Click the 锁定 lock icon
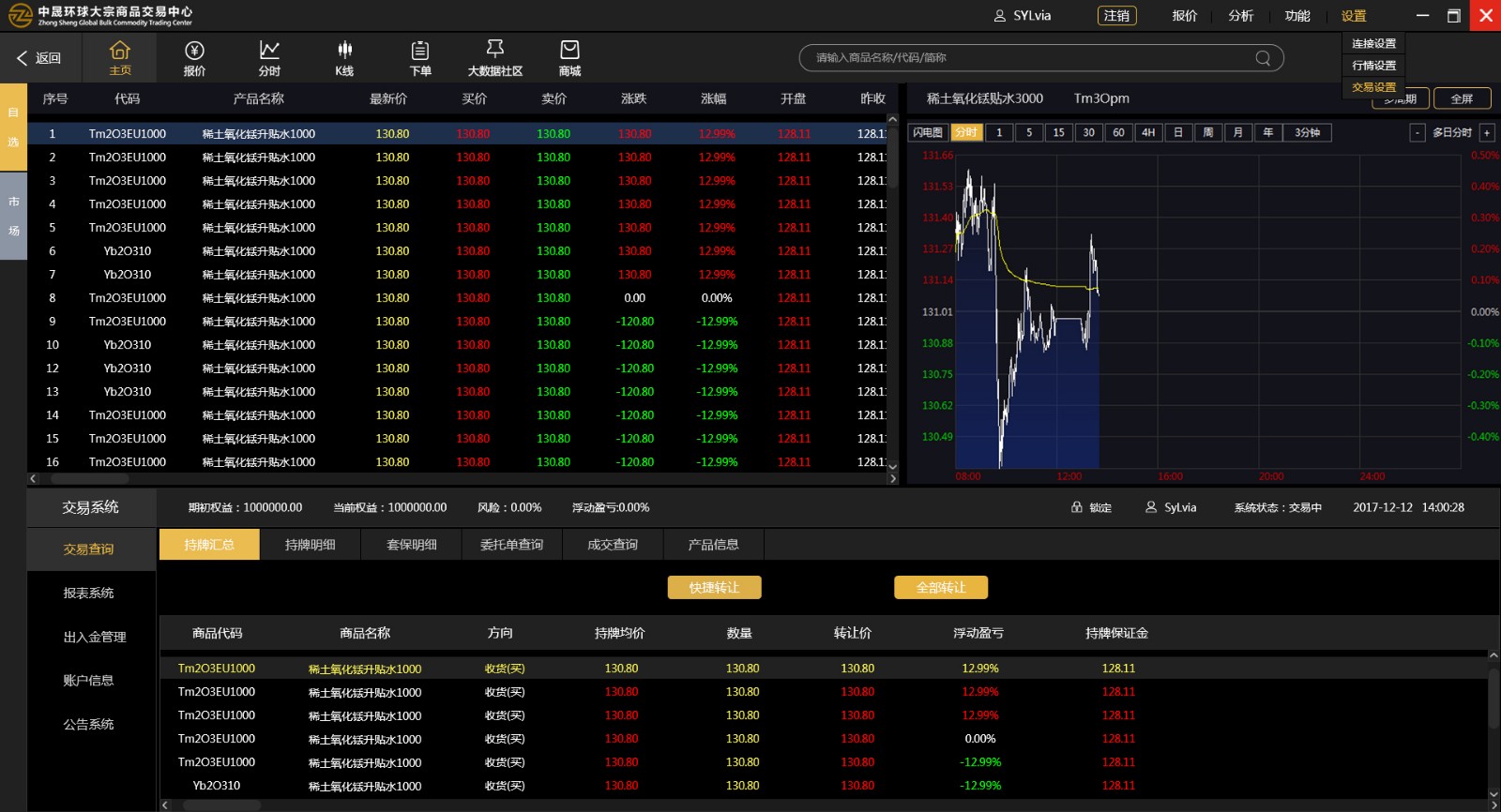1501x812 pixels. pos(1077,507)
